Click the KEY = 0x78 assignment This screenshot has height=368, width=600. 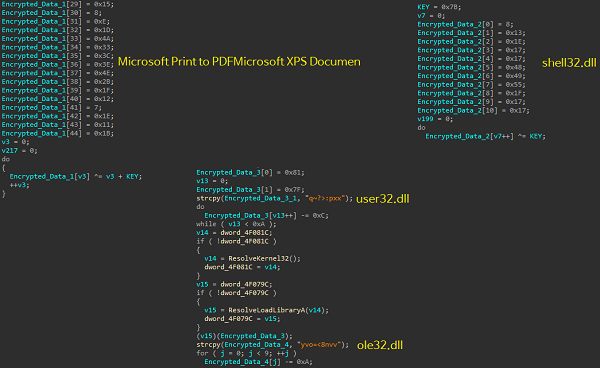[439, 7]
